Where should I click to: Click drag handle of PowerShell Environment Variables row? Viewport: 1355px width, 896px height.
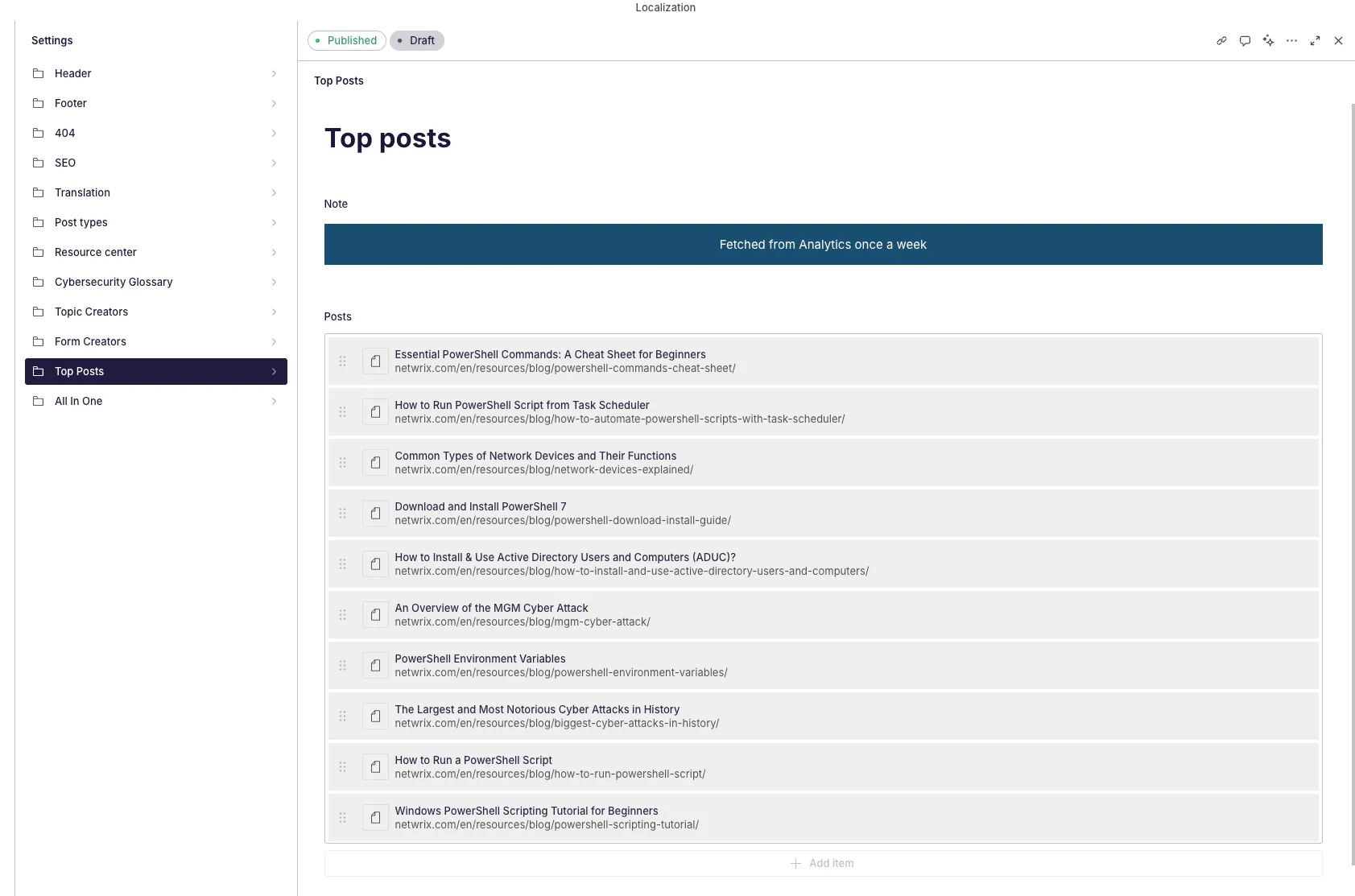[x=342, y=666]
